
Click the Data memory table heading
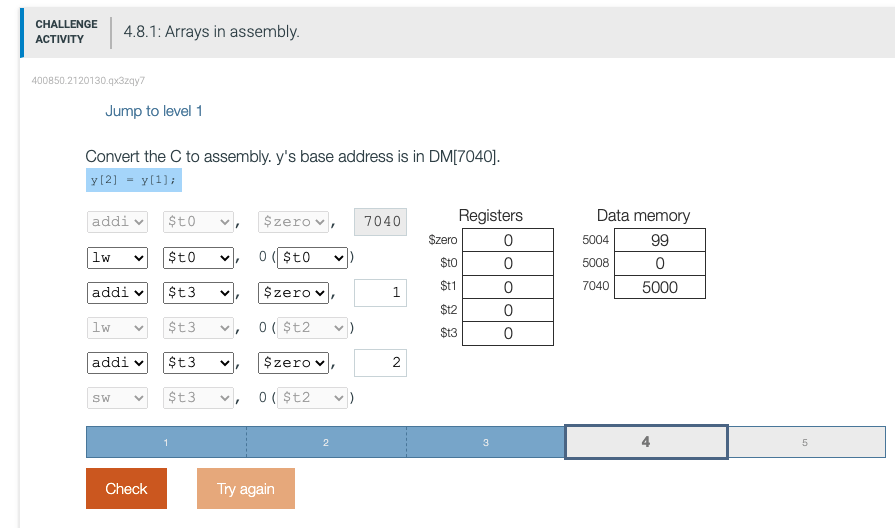[x=643, y=215]
